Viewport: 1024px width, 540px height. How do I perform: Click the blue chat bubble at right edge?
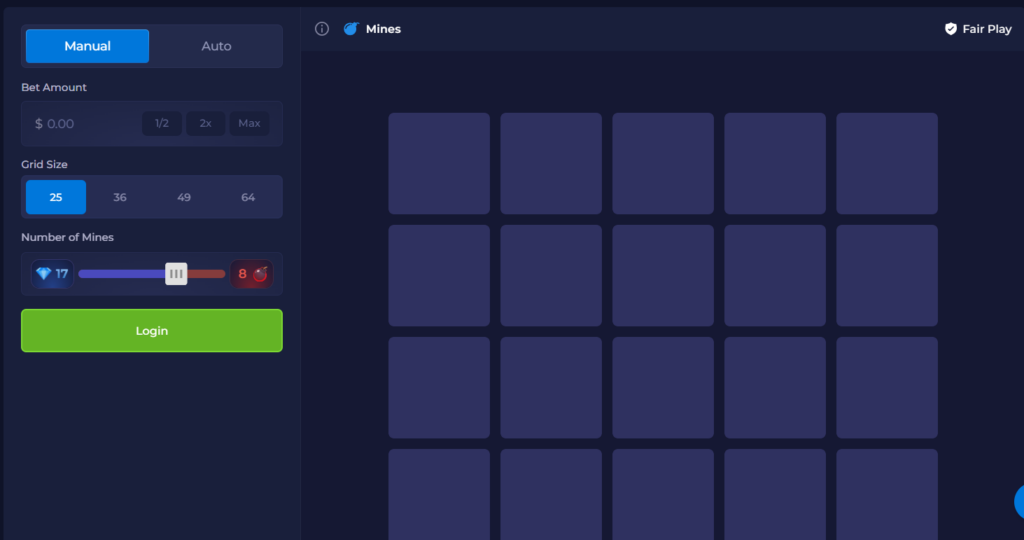(1018, 501)
